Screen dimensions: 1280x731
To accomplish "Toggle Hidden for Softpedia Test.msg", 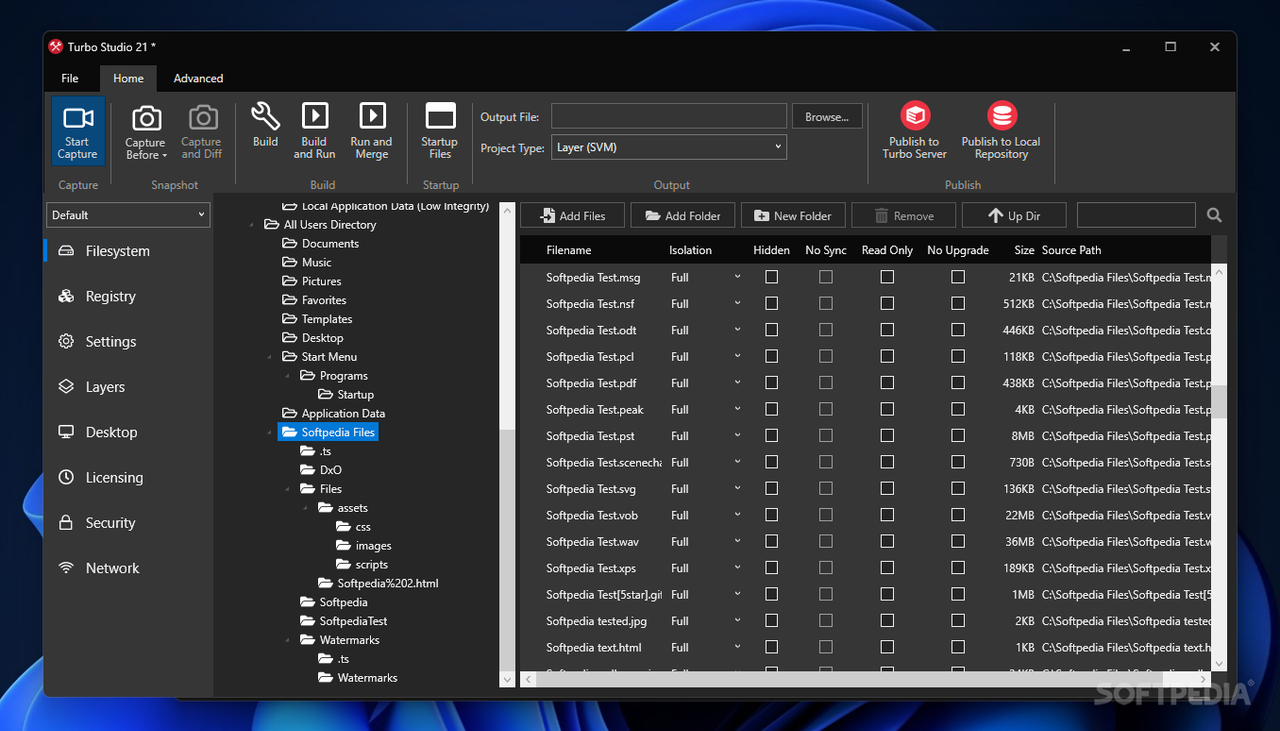I will [771, 277].
